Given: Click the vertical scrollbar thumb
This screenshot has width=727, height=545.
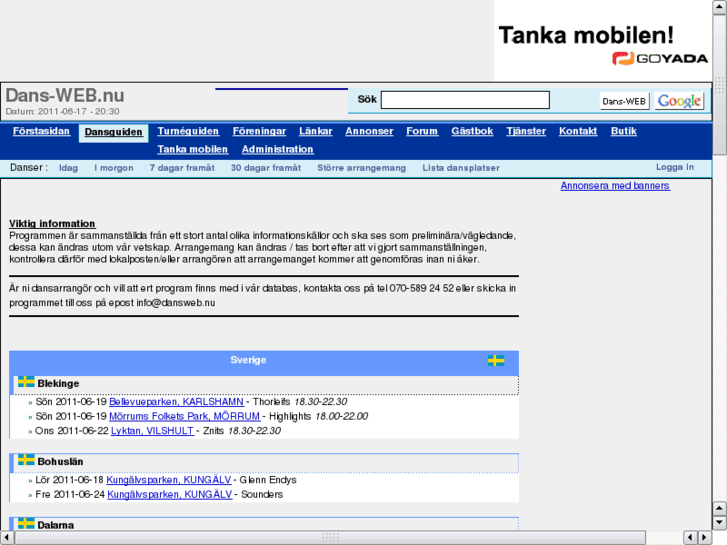Looking at the screenshot, I should tap(719, 85).
